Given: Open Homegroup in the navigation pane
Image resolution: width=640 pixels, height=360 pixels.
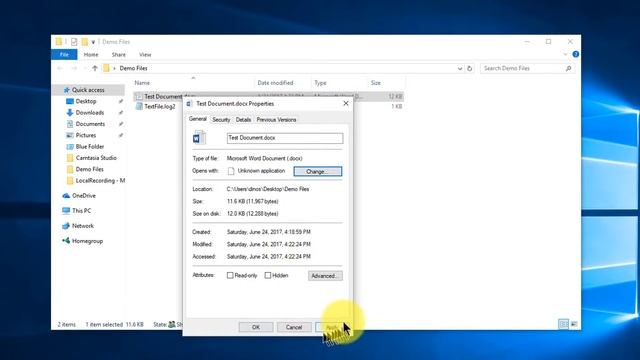Looking at the screenshot, I should (87, 241).
